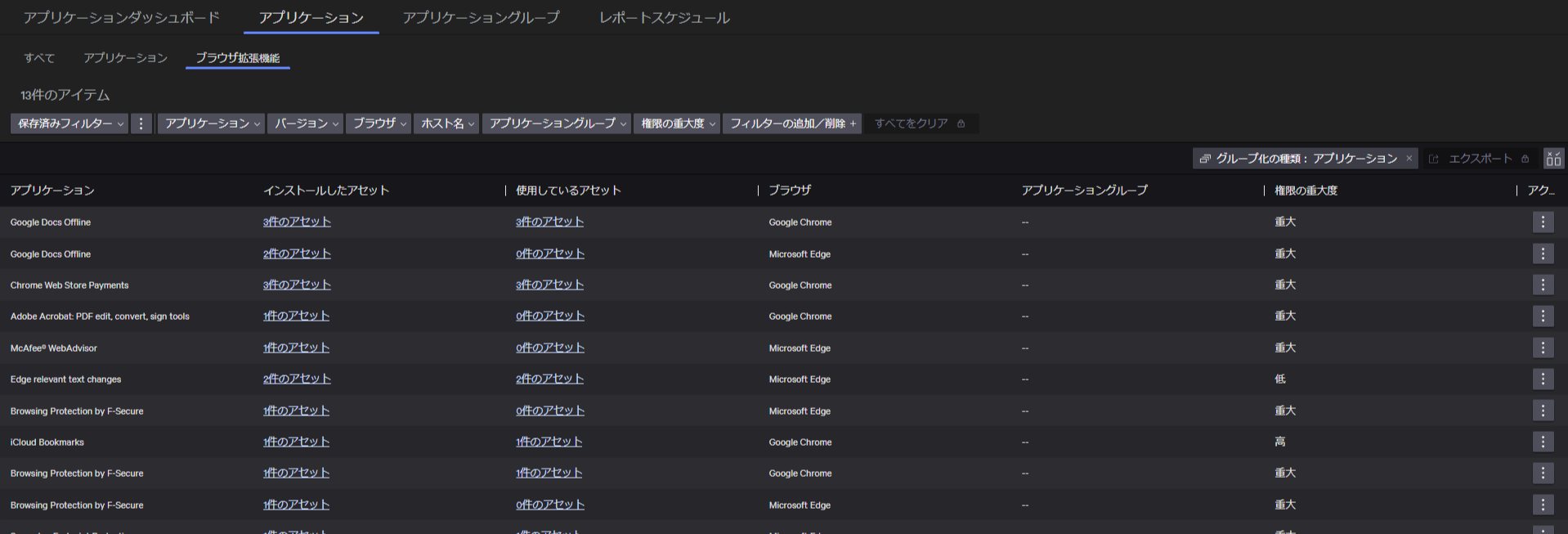Open the 保存済みフィルター dropdown
This screenshot has height=534, width=1568.
pos(69,123)
